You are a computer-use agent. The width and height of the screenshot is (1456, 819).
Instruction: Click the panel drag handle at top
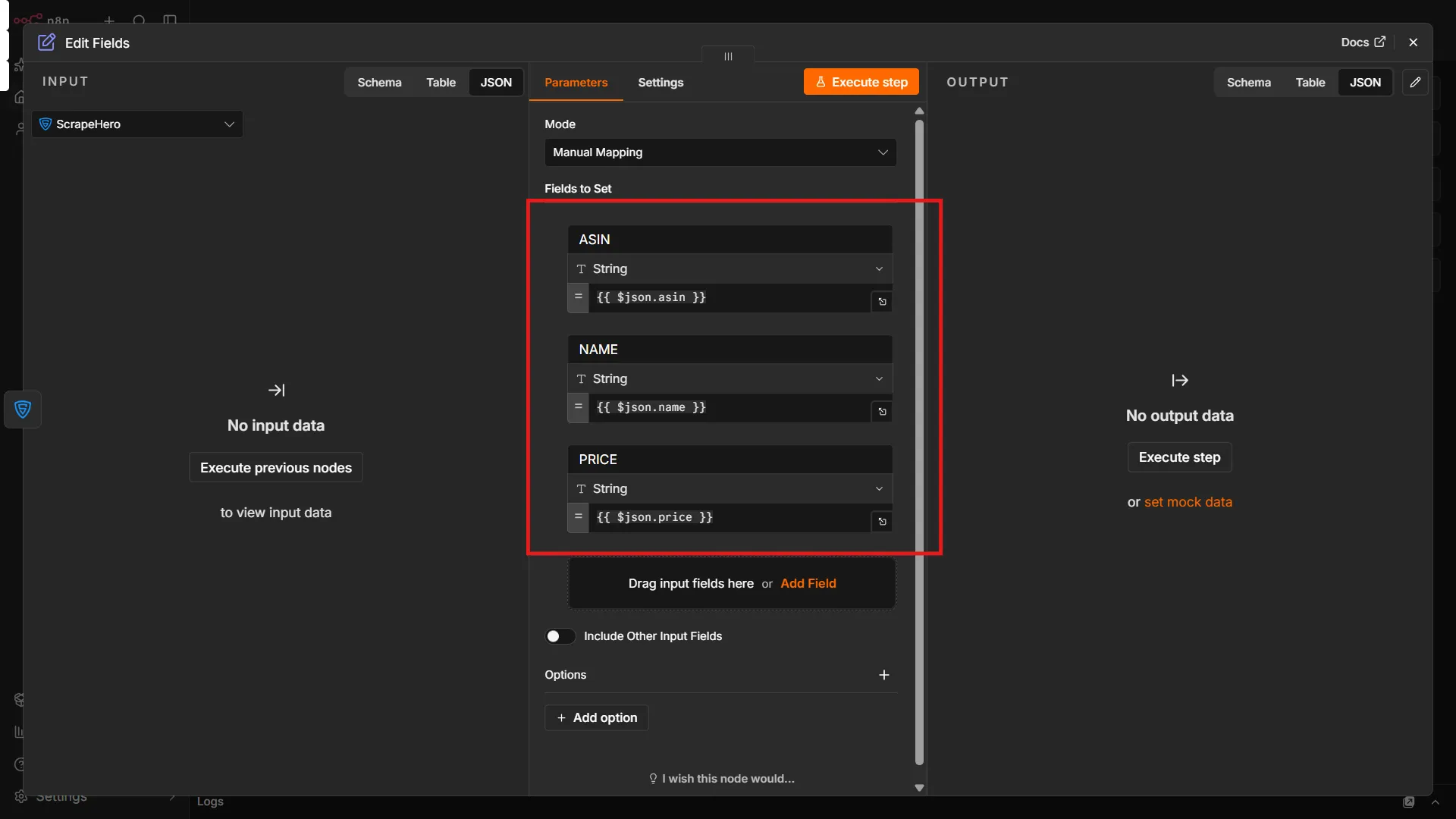click(x=728, y=56)
